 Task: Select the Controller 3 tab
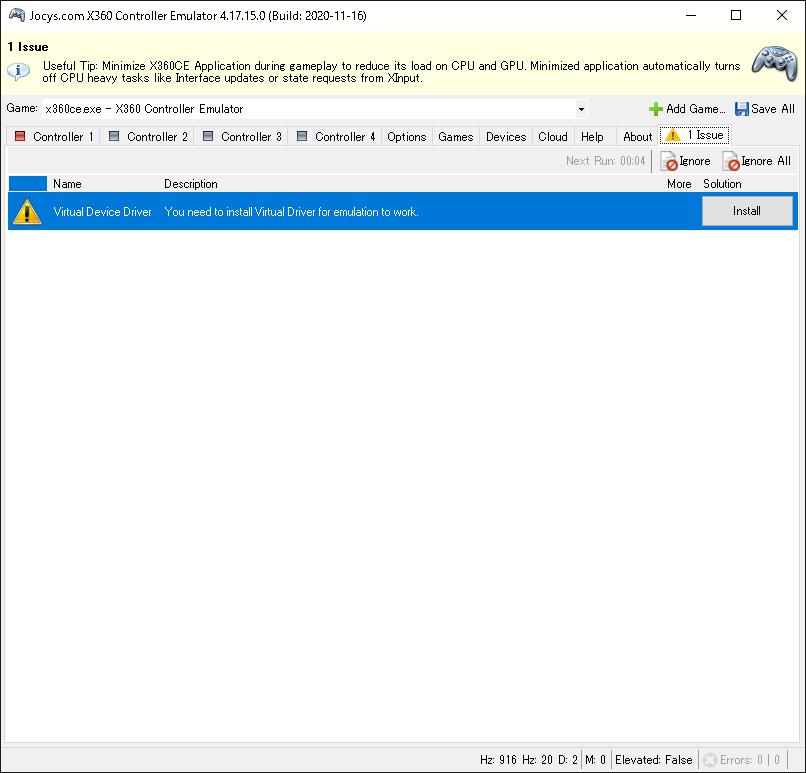242,137
